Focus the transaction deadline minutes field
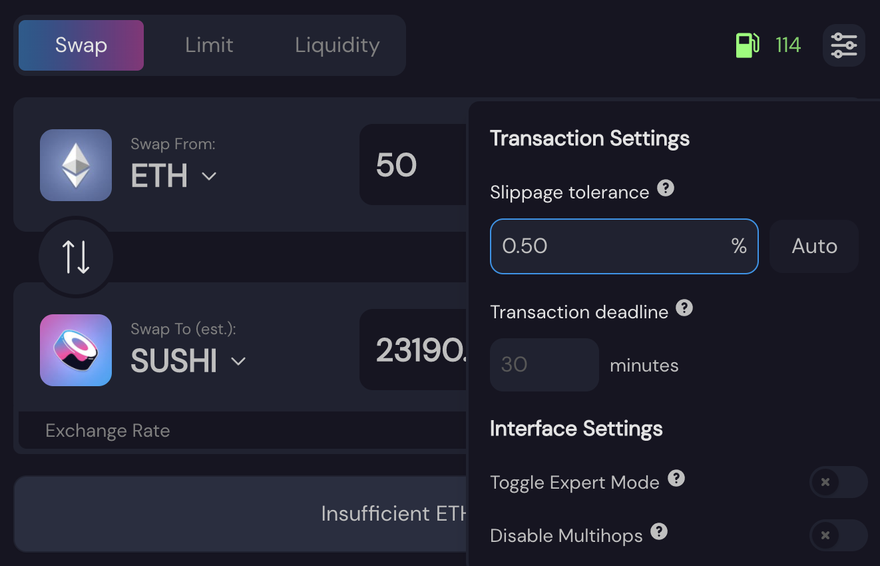Viewport: 880px width, 566px height. pyautogui.click(x=544, y=365)
